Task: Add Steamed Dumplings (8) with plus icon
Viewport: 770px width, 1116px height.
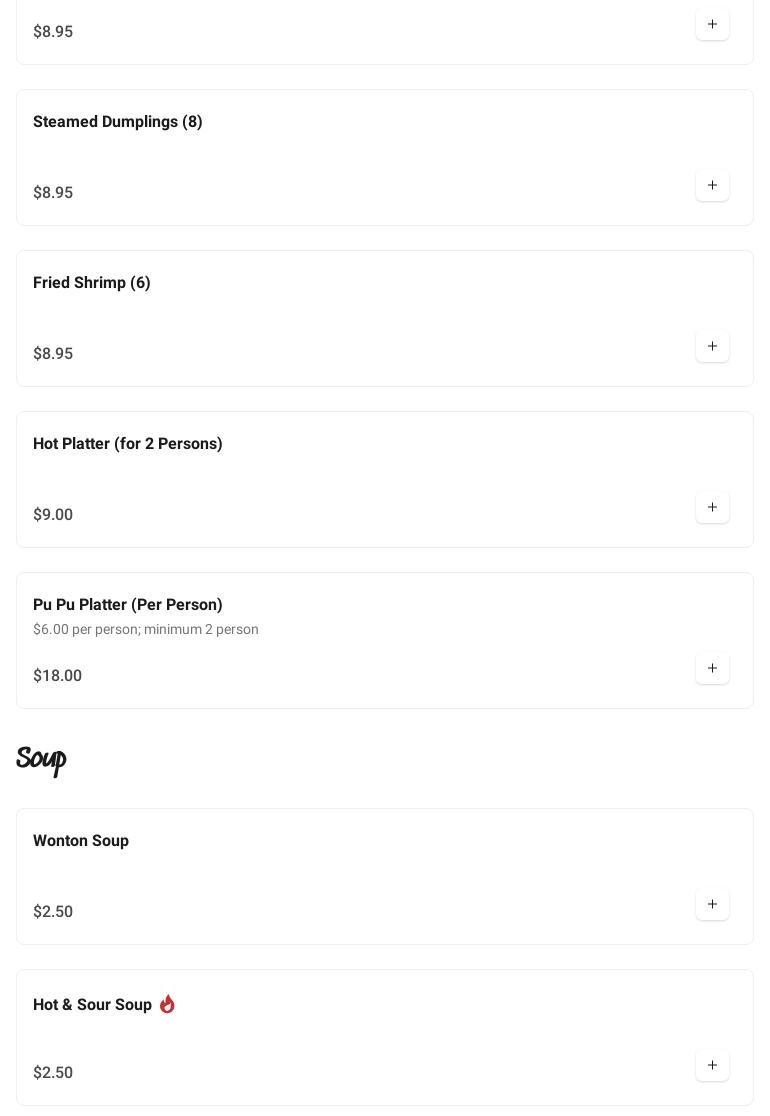Action: [x=712, y=185]
